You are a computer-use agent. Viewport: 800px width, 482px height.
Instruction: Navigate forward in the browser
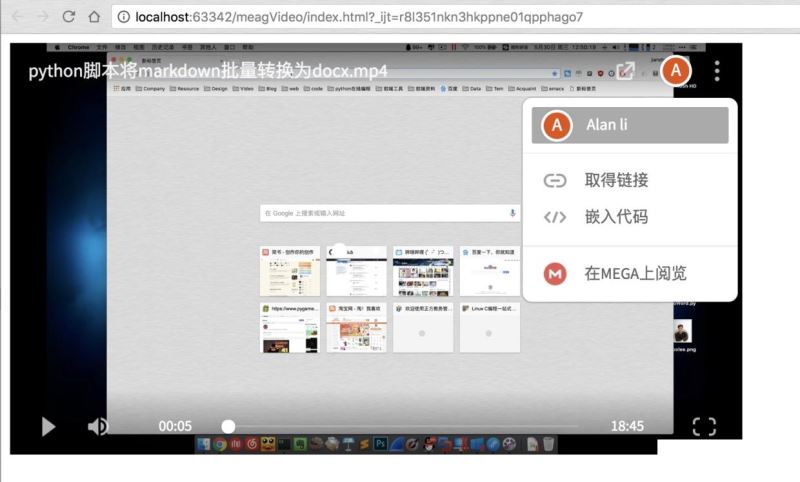pyautogui.click(x=43, y=17)
